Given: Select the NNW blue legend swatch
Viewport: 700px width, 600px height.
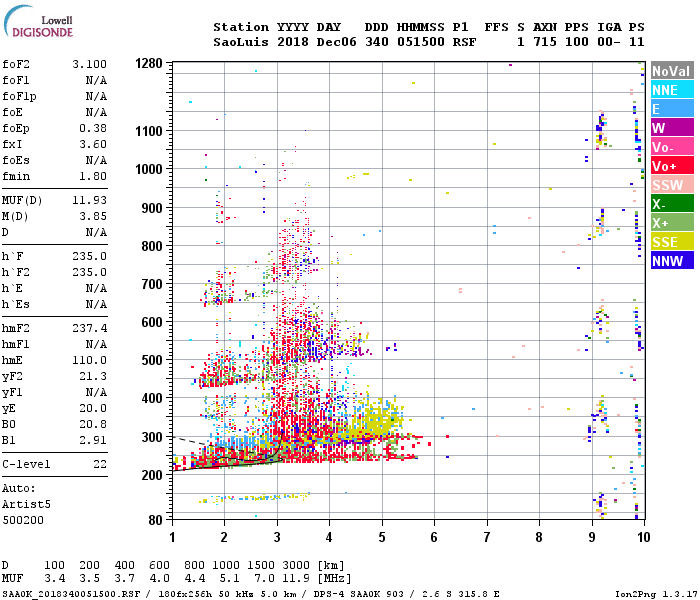Looking at the screenshot, I should (672, 261).
